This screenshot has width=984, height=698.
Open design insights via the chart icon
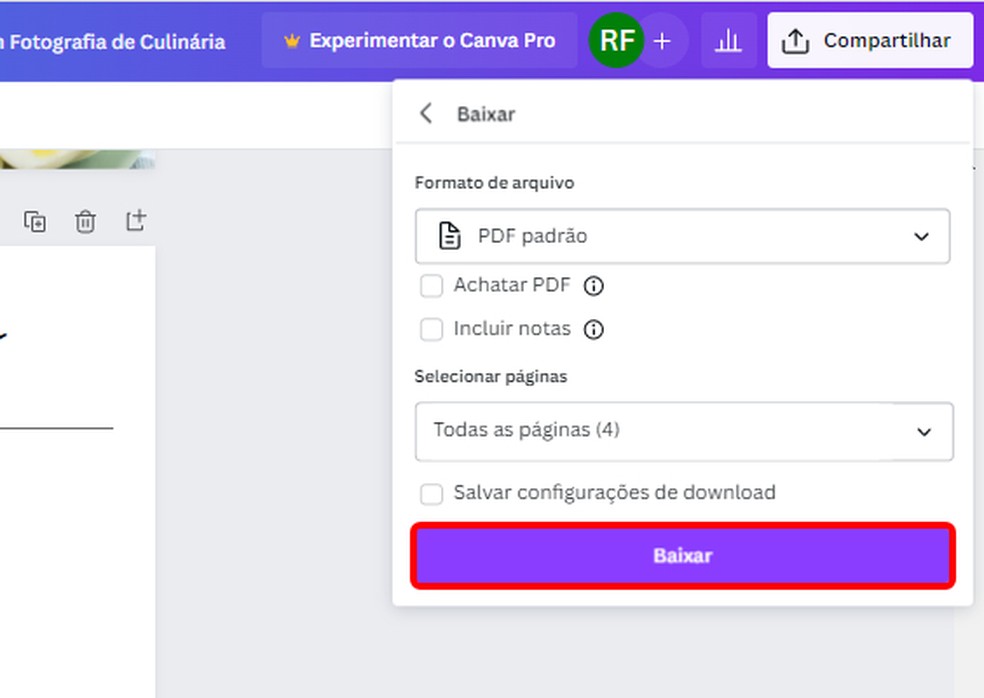pyautogui.click(x=729, y=40)
